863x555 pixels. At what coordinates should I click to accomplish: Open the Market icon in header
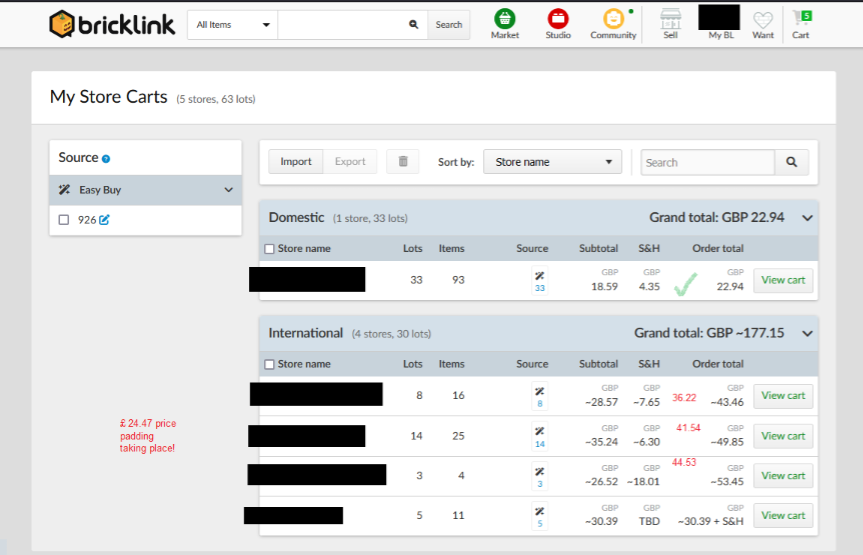pos(505,20)
